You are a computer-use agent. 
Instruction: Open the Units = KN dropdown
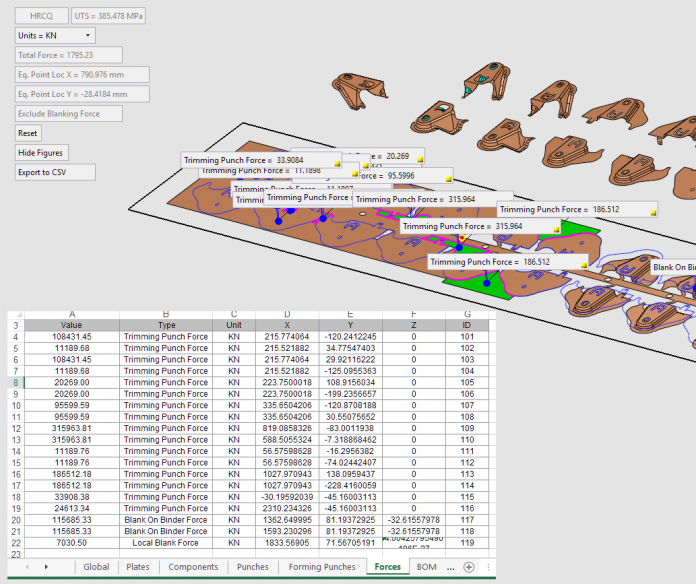56,36
